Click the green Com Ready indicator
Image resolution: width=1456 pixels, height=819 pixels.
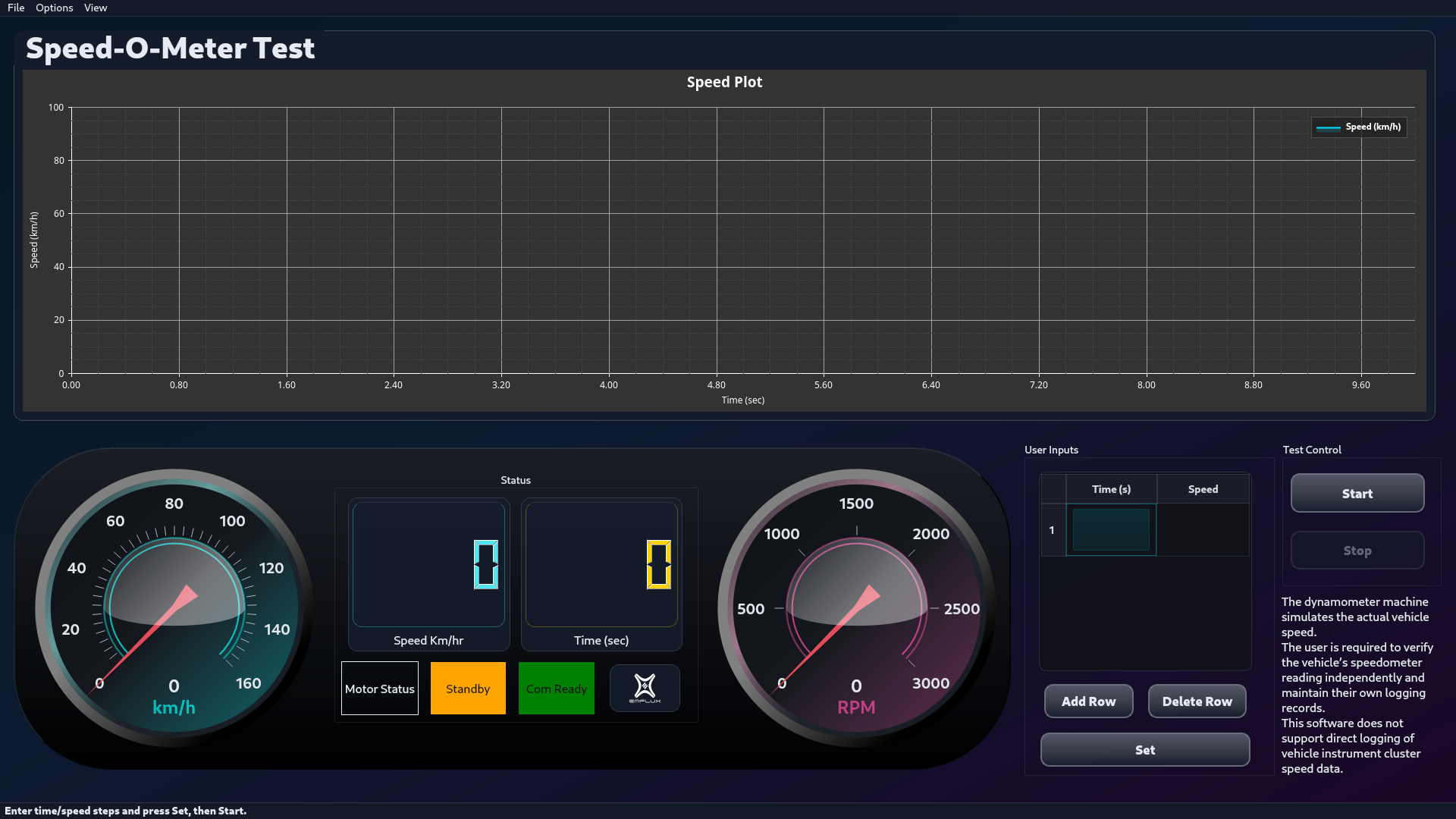click(557, 689)
